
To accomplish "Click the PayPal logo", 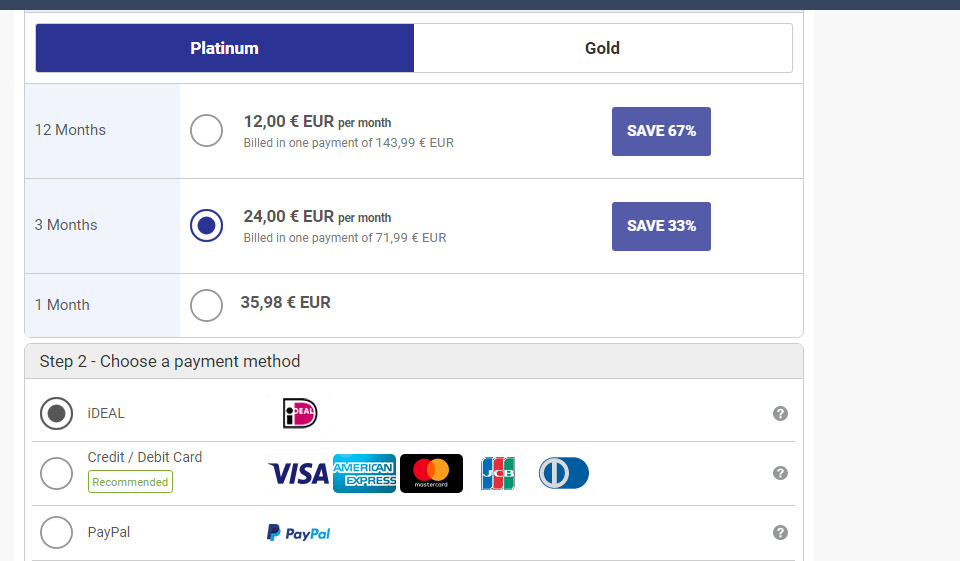I will pyautogui.click(x=298, y=533).
